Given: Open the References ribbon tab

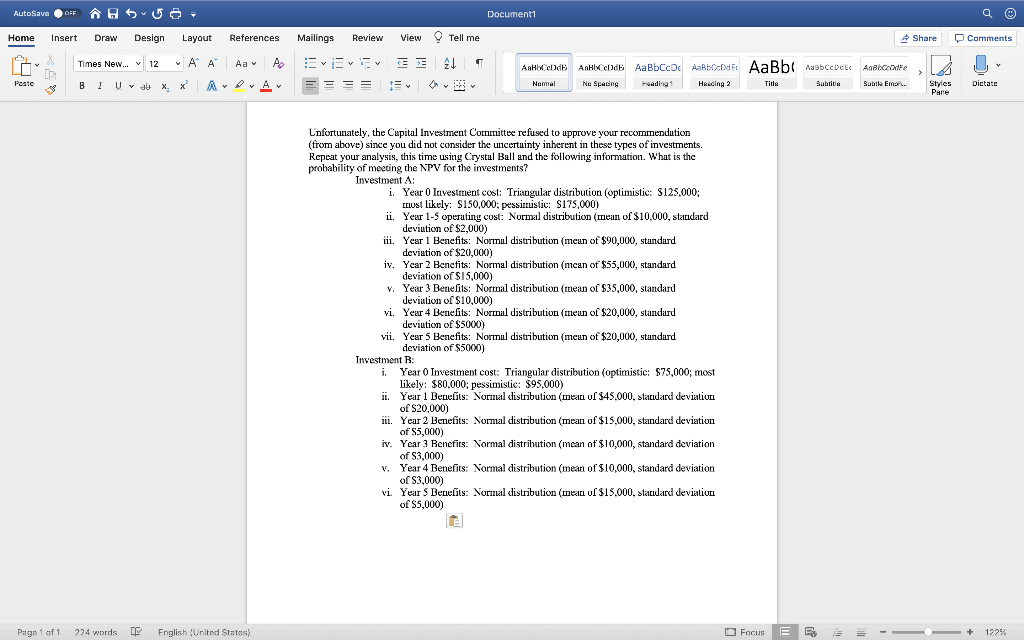Looking at the screenshot, I should (x=254, y=37).
